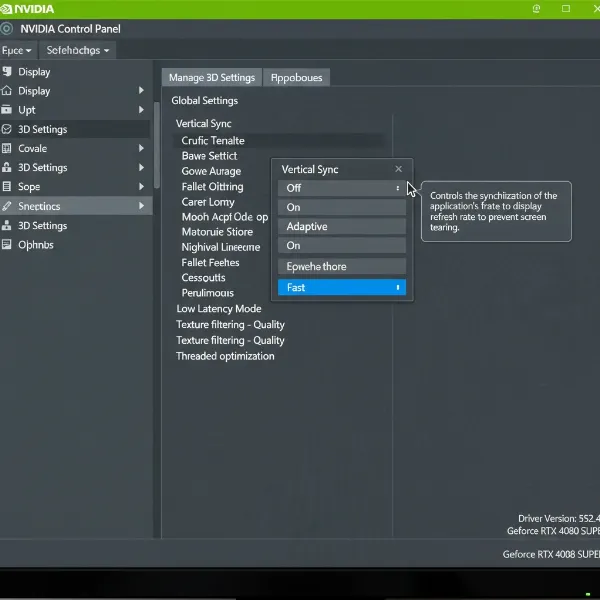Select the Nighival Lineecme setting
Image resolution: width=600 pixels, height=600 pixels.
tap(221, 247)
